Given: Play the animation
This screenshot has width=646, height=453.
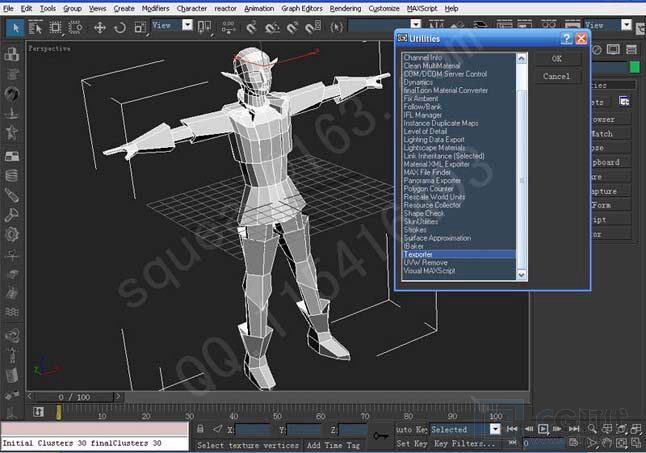Looking at the screenshot, I should tap(543, 429).
